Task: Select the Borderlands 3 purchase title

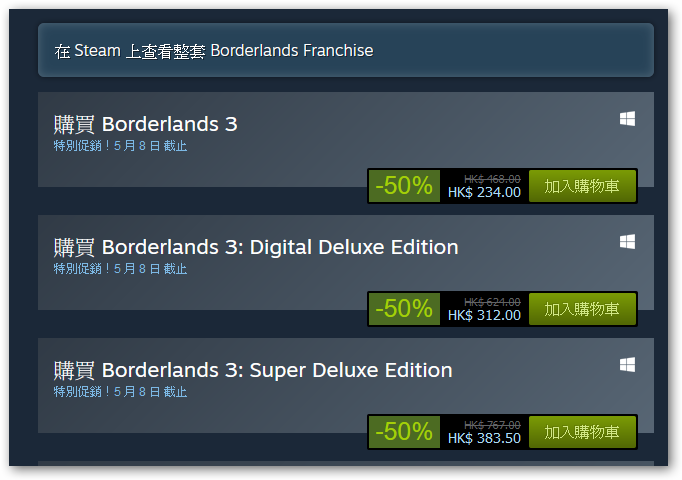Action: pos(146,124)
